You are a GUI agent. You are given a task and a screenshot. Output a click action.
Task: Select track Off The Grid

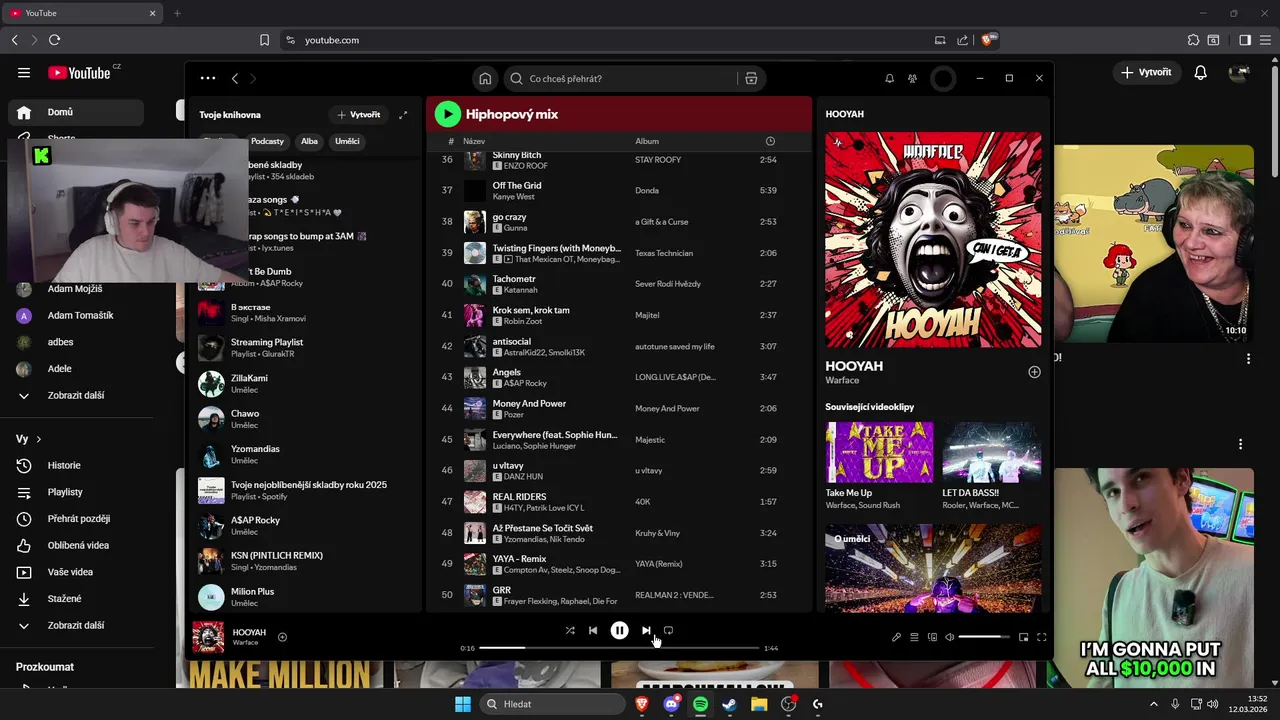click(x=619, y=190)
